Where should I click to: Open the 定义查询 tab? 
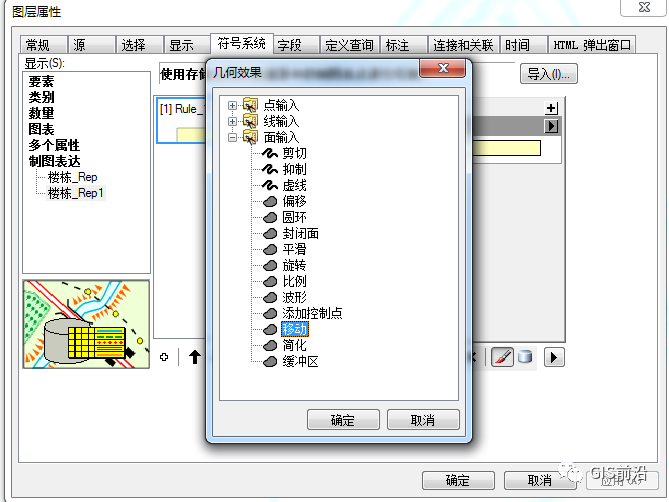coord(349,45)
